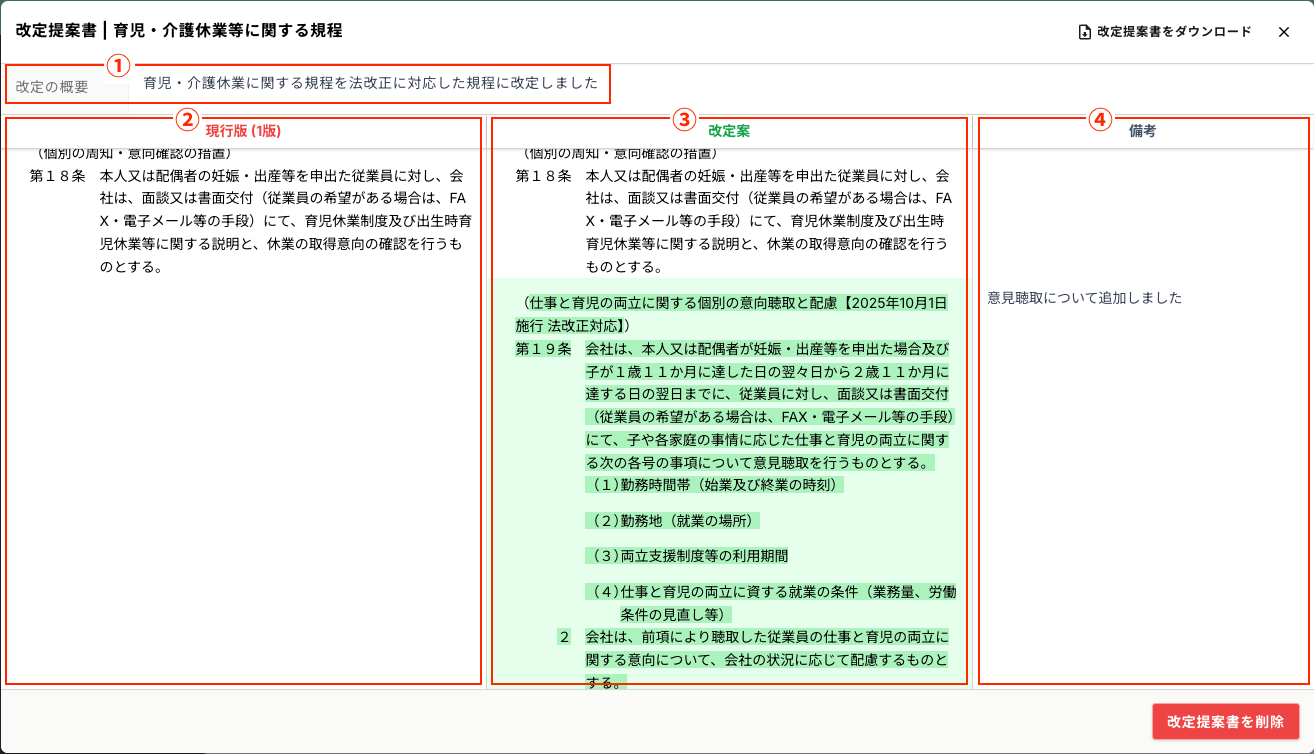Close the 改定提案書 dialog with the X
This screenshot has height=754, width=1314.
point(1284,32)
